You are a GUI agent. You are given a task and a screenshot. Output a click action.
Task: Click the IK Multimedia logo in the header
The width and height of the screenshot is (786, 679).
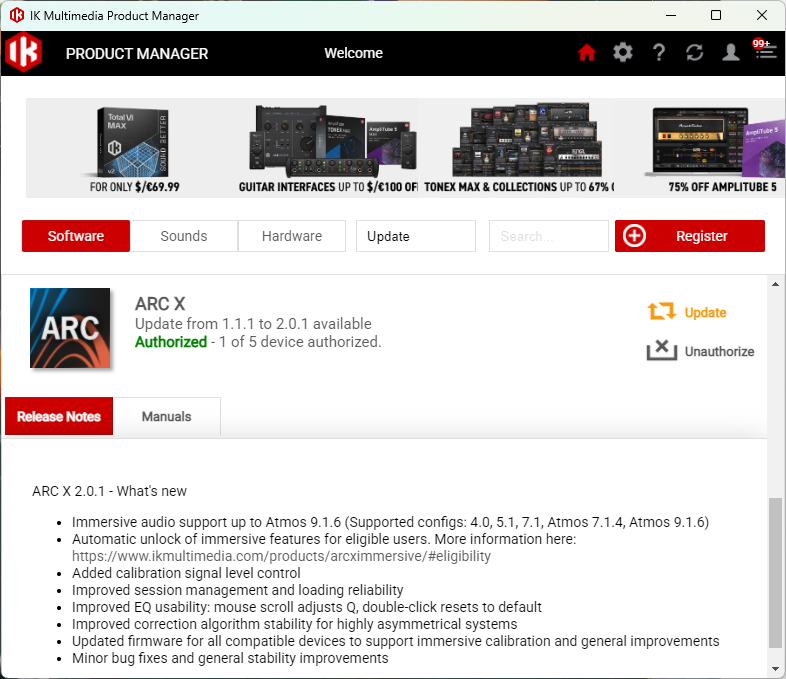[x=24, y=52]
